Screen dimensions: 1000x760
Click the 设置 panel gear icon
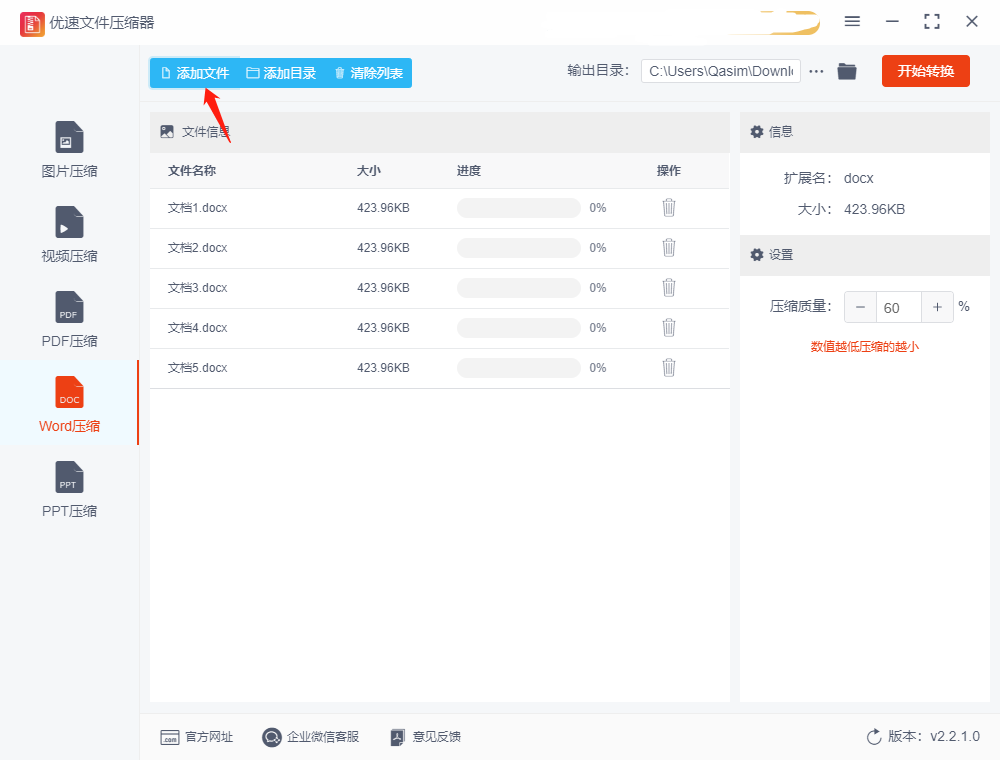pos(756,255)
